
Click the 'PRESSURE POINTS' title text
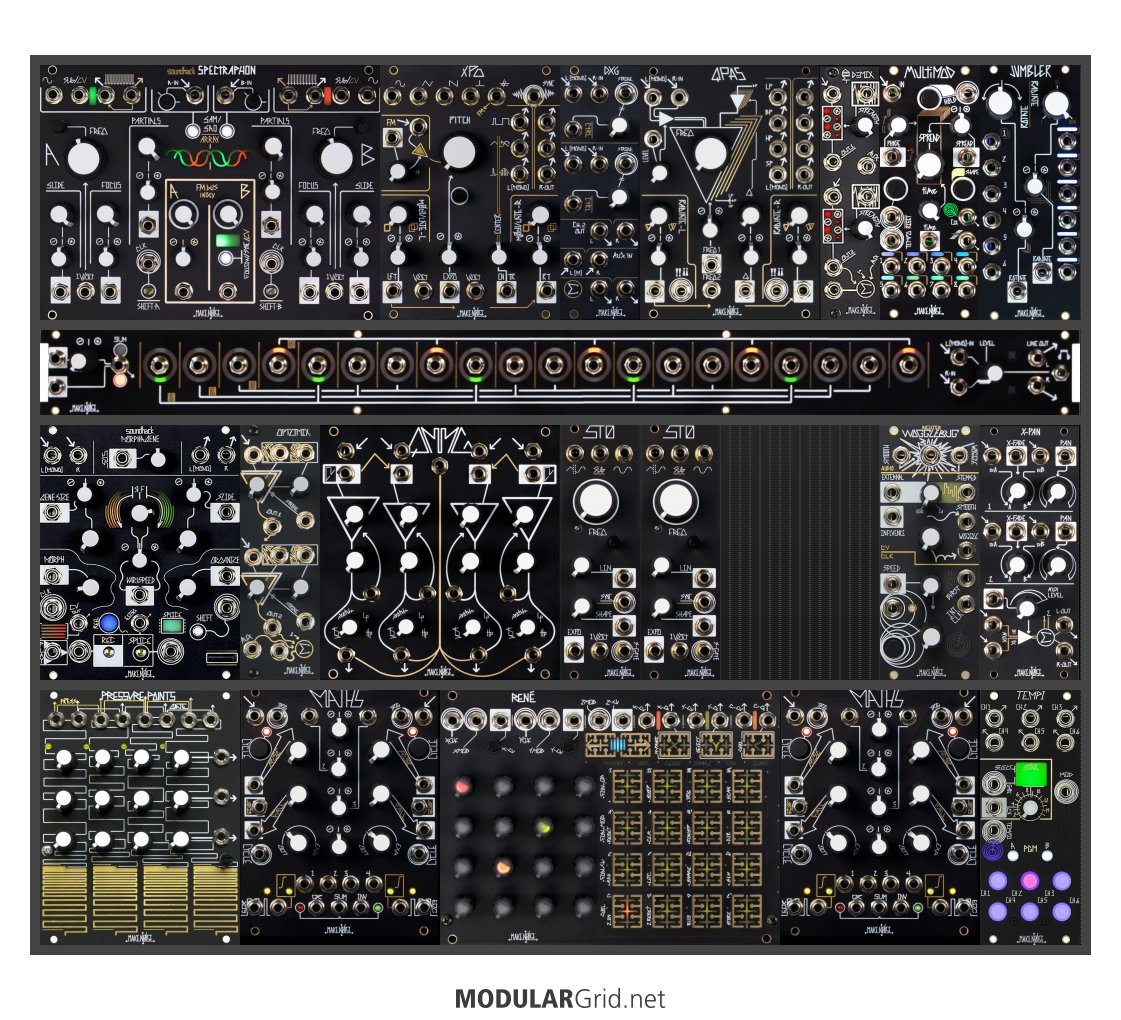[138, 696]
